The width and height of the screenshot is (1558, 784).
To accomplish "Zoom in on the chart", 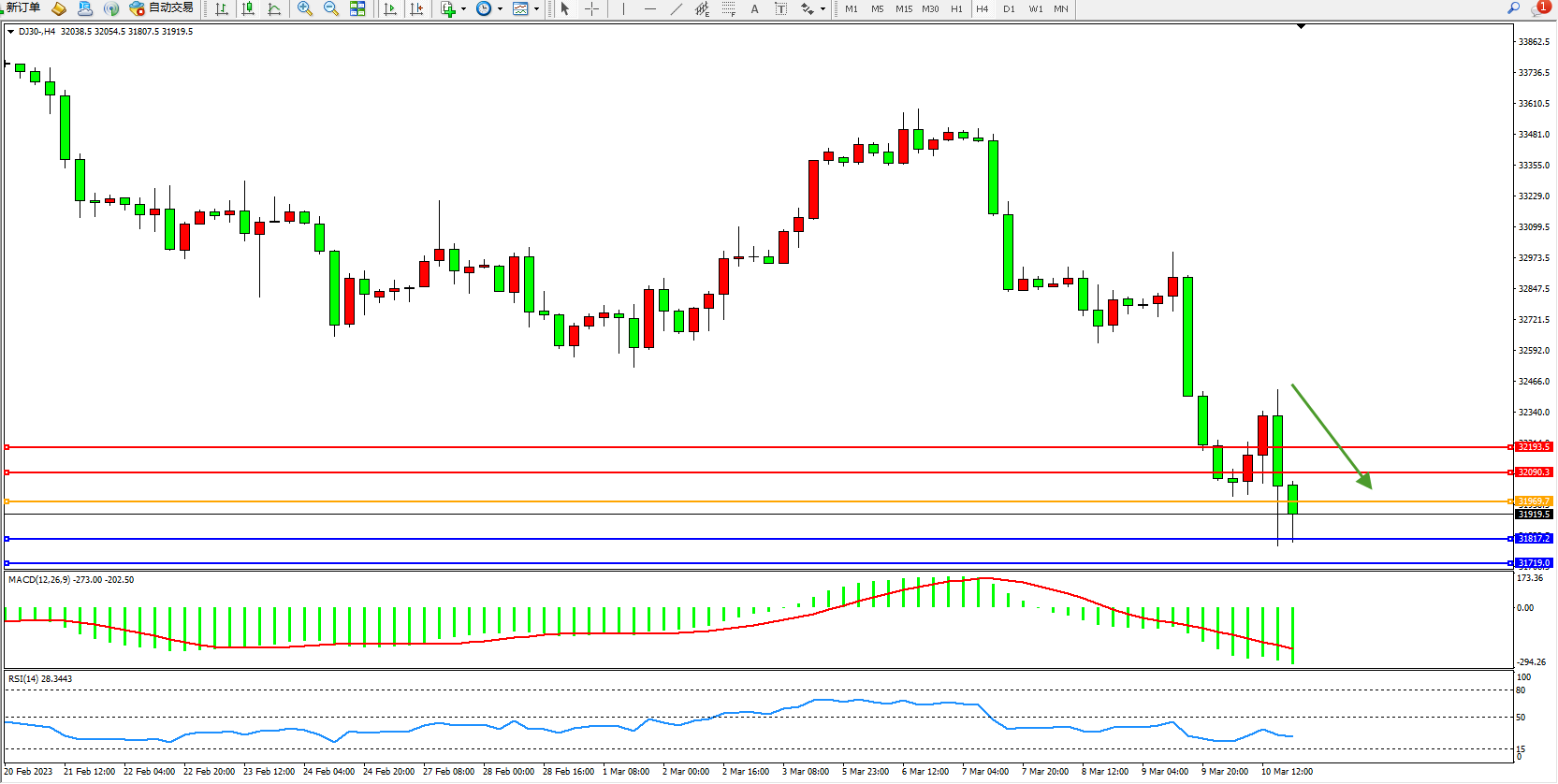I will click(305, 9).
